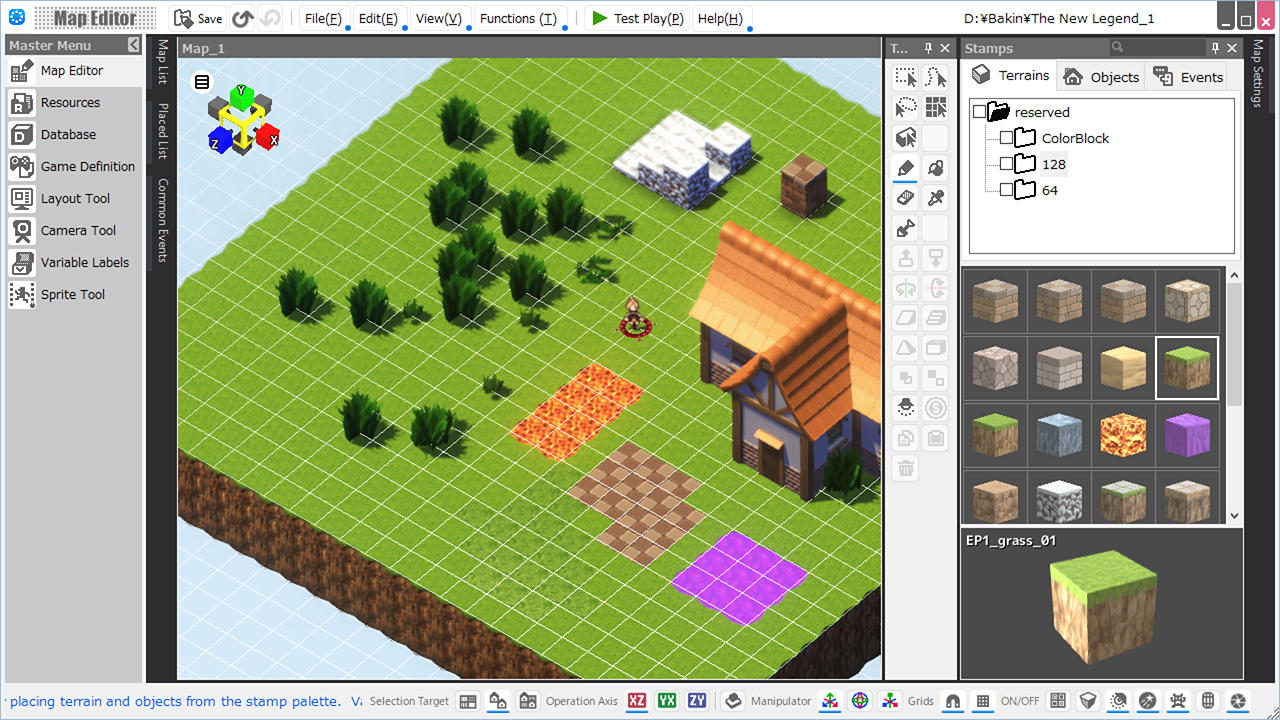The image size is (1280, 720).
Task: Select the eraser tool
Action: [x=906, y=198]
